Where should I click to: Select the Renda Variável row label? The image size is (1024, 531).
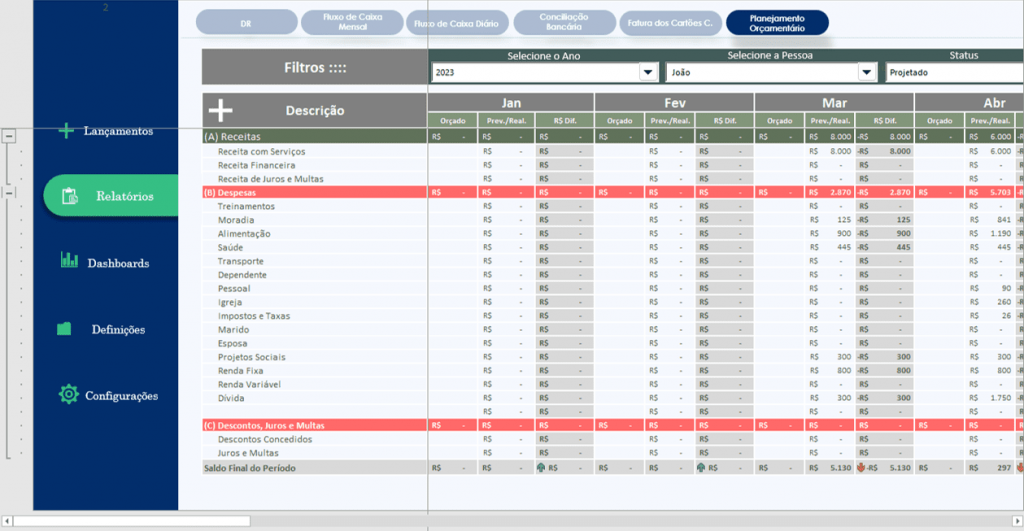[x=249, y=385]
